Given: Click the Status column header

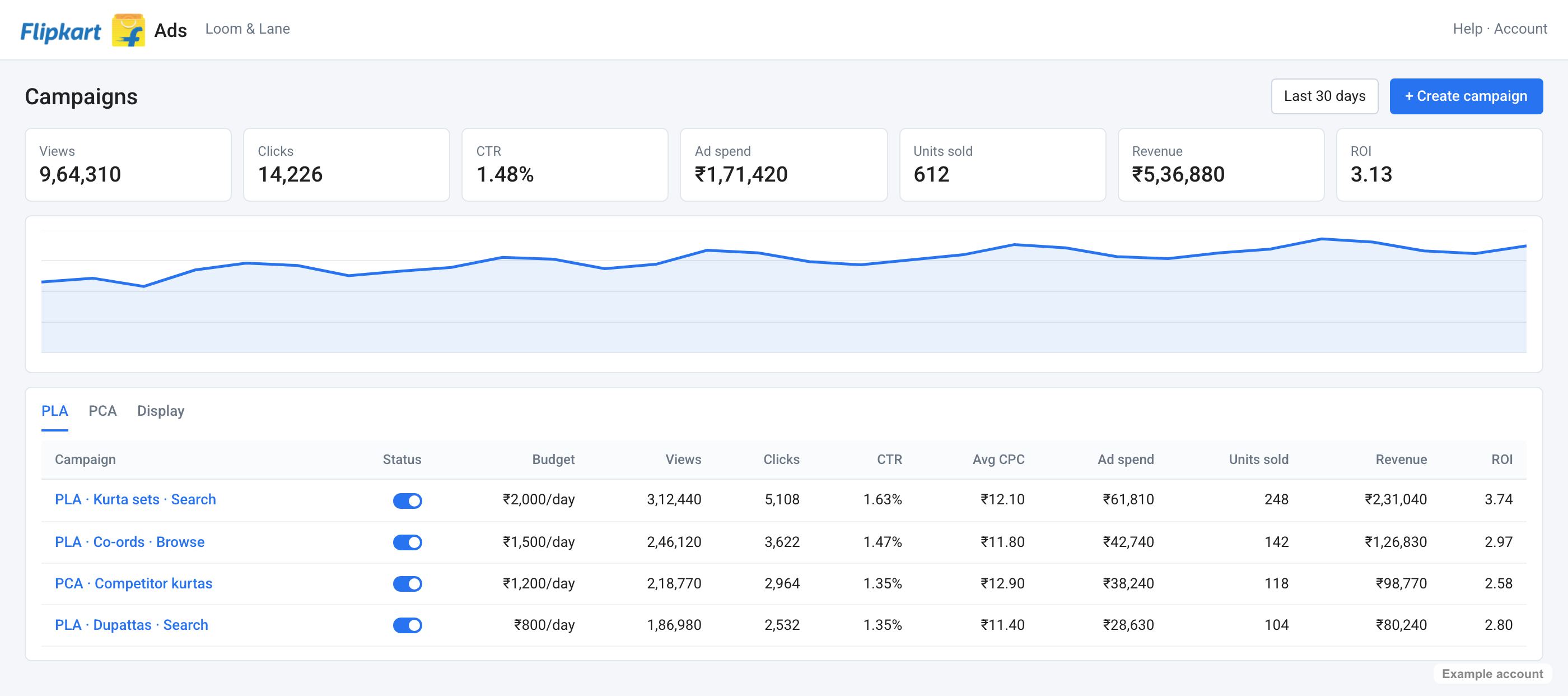Looking at the screenshot, I should (402, 460).
